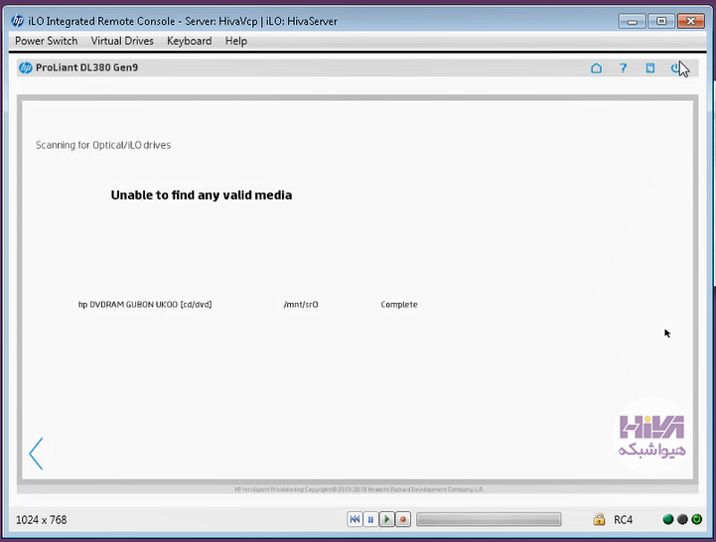Open the Help menu
This screenshot has width=716, height=542.
[236, 41]
